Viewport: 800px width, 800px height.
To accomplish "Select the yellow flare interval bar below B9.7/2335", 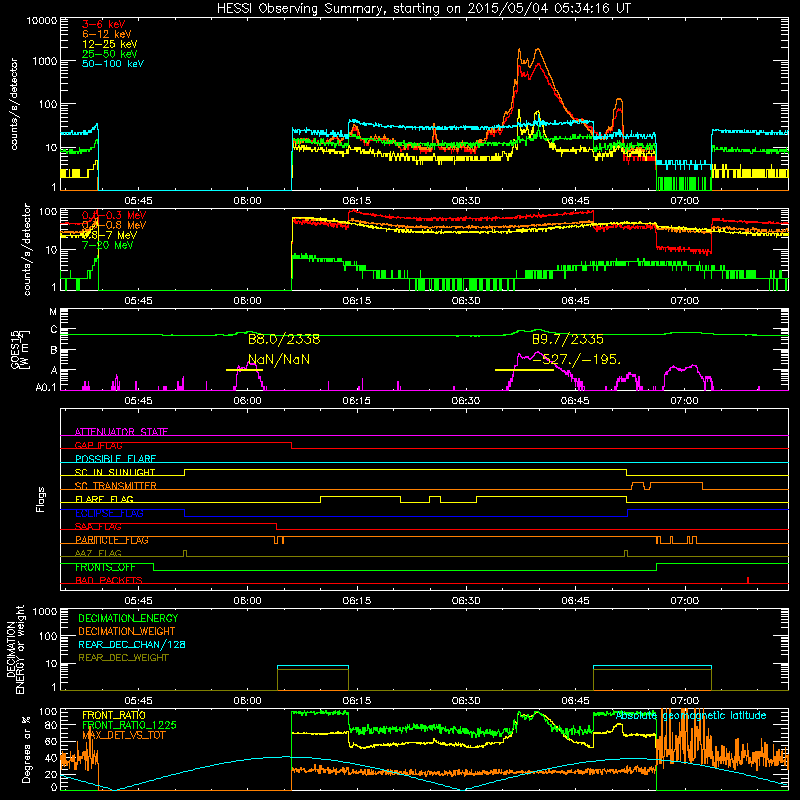I will coord(524,370).
